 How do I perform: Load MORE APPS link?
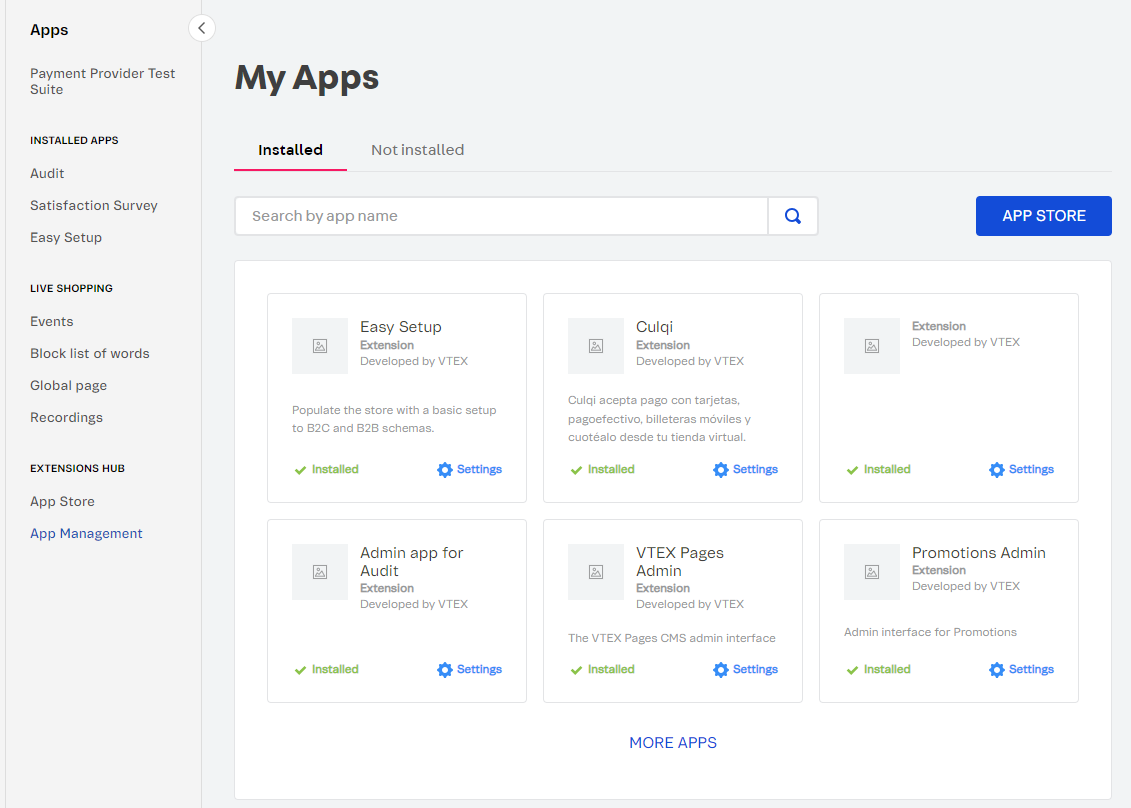click(673, 743)
